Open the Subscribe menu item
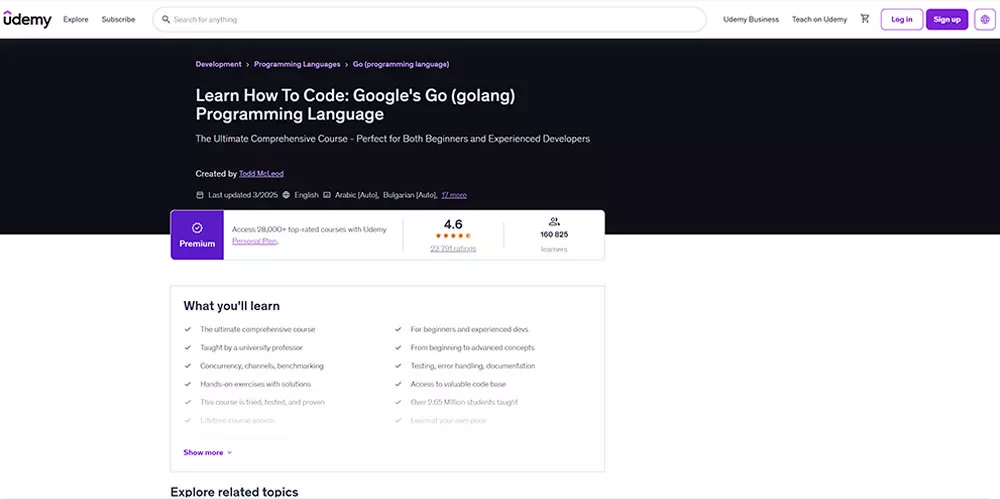Screen dimensions: 1000x499 coord(118,19)
